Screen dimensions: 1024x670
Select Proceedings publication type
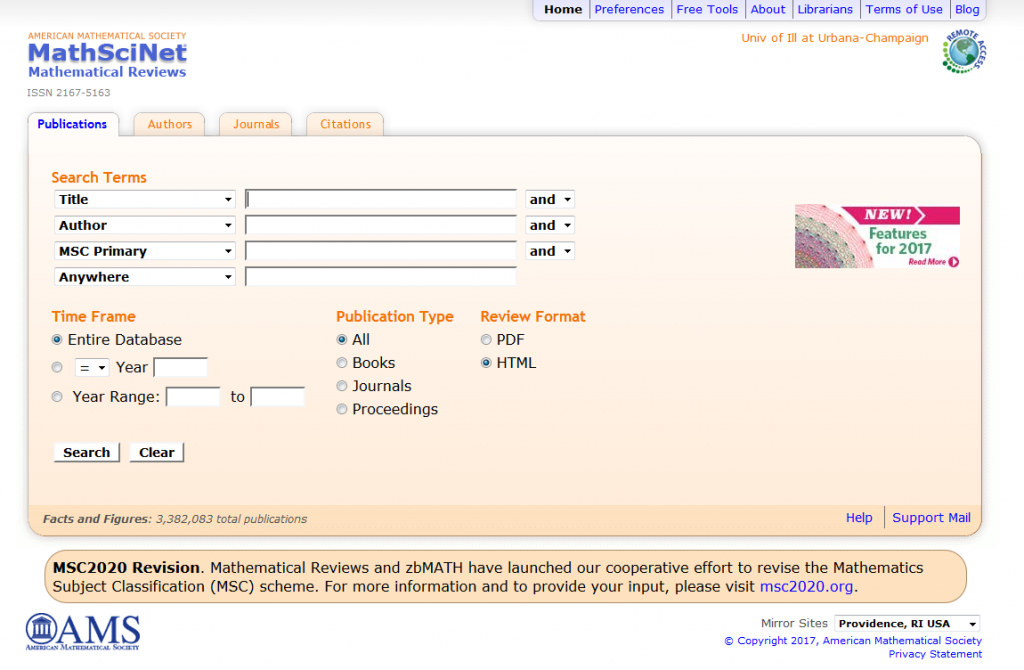point(342,409)
